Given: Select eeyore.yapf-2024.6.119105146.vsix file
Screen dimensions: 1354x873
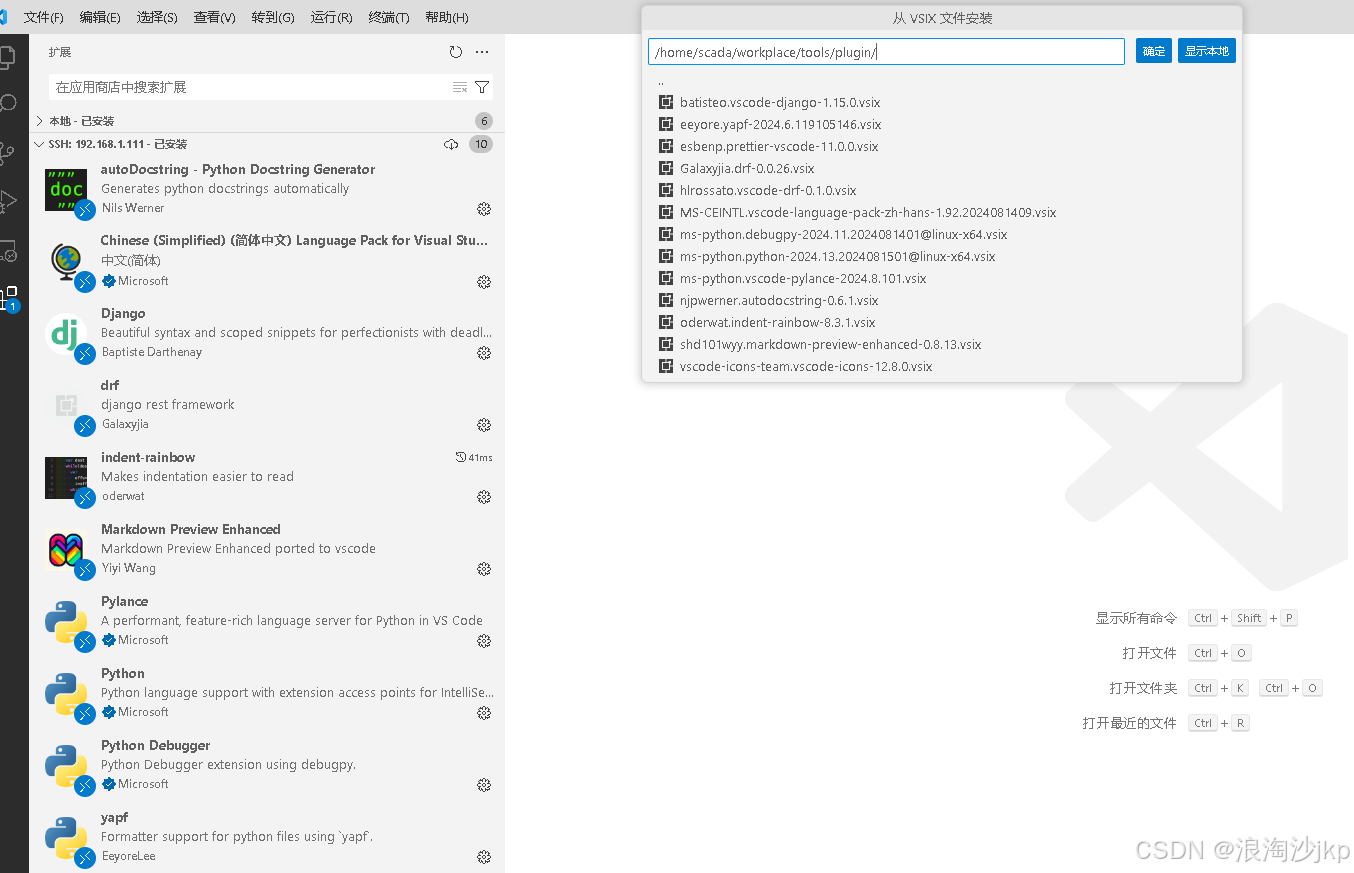Looking at the screenshot, I should 942,125.
